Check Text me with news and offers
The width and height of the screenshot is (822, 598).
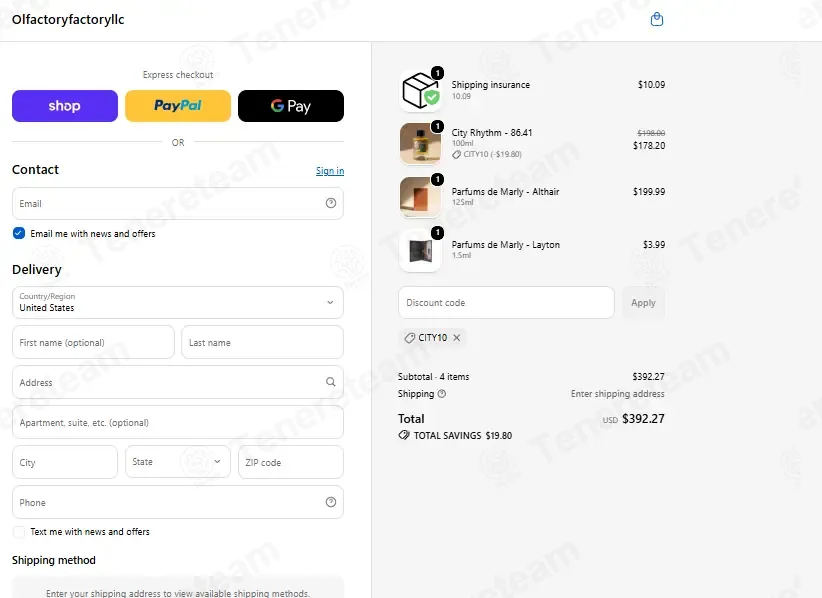click(x=19, y=531)
